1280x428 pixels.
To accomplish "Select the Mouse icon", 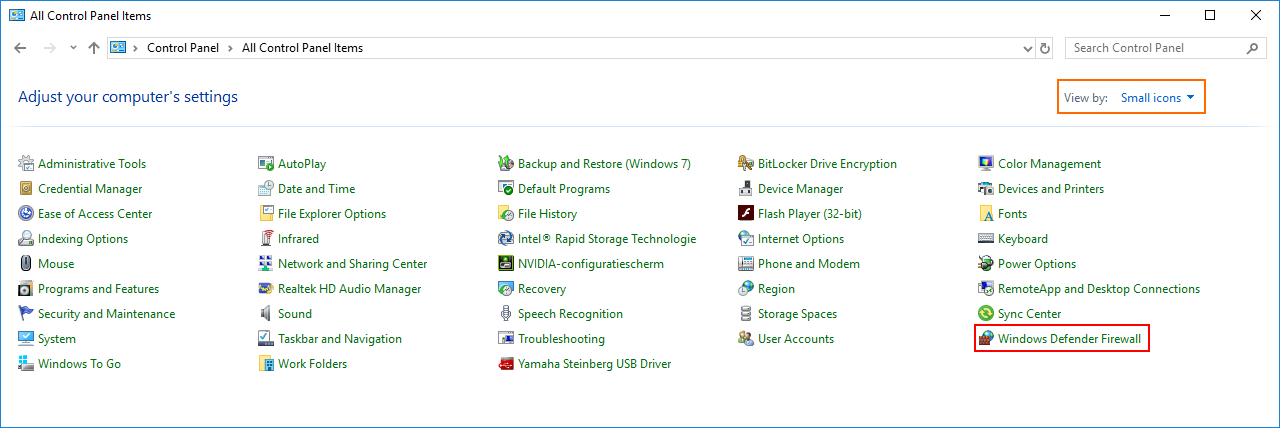I will 26,264.
